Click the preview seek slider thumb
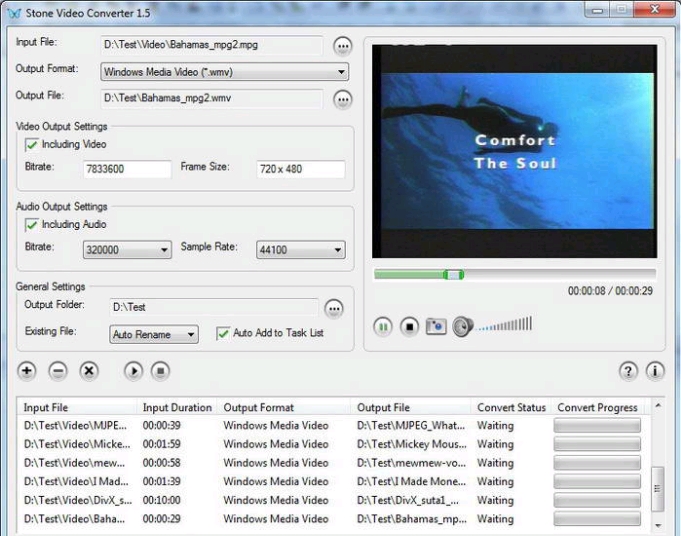The height and width of the screenshot is (536, 681). pos(453,275)
